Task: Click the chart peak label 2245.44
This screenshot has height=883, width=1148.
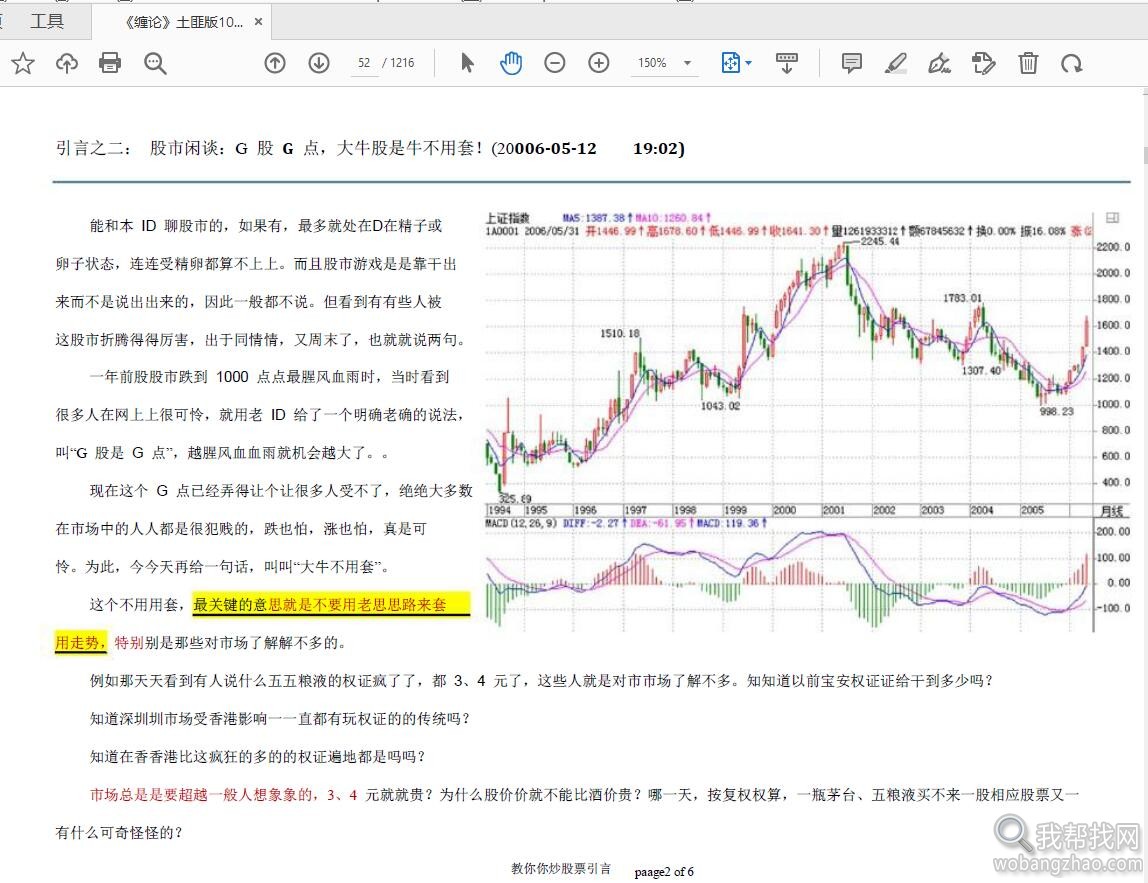Action: tap(879, 241)
